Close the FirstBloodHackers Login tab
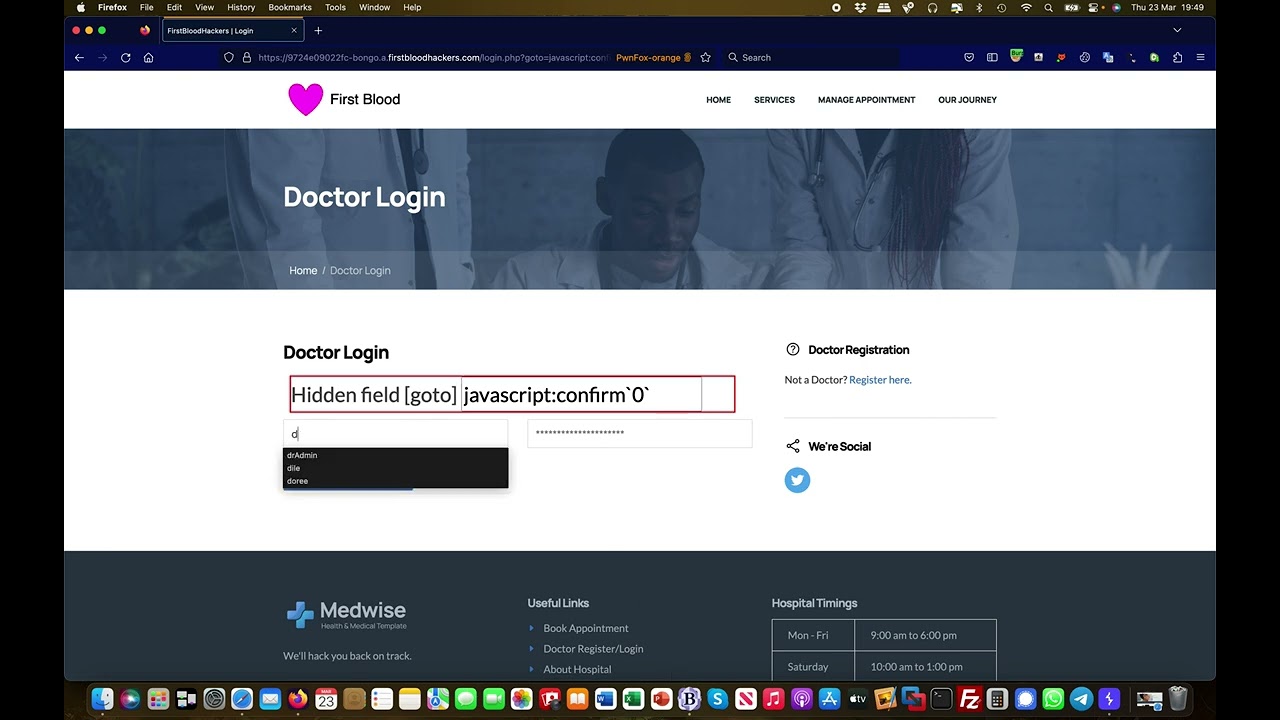This screenshot has width=1280, height=720. click(294, 30)
